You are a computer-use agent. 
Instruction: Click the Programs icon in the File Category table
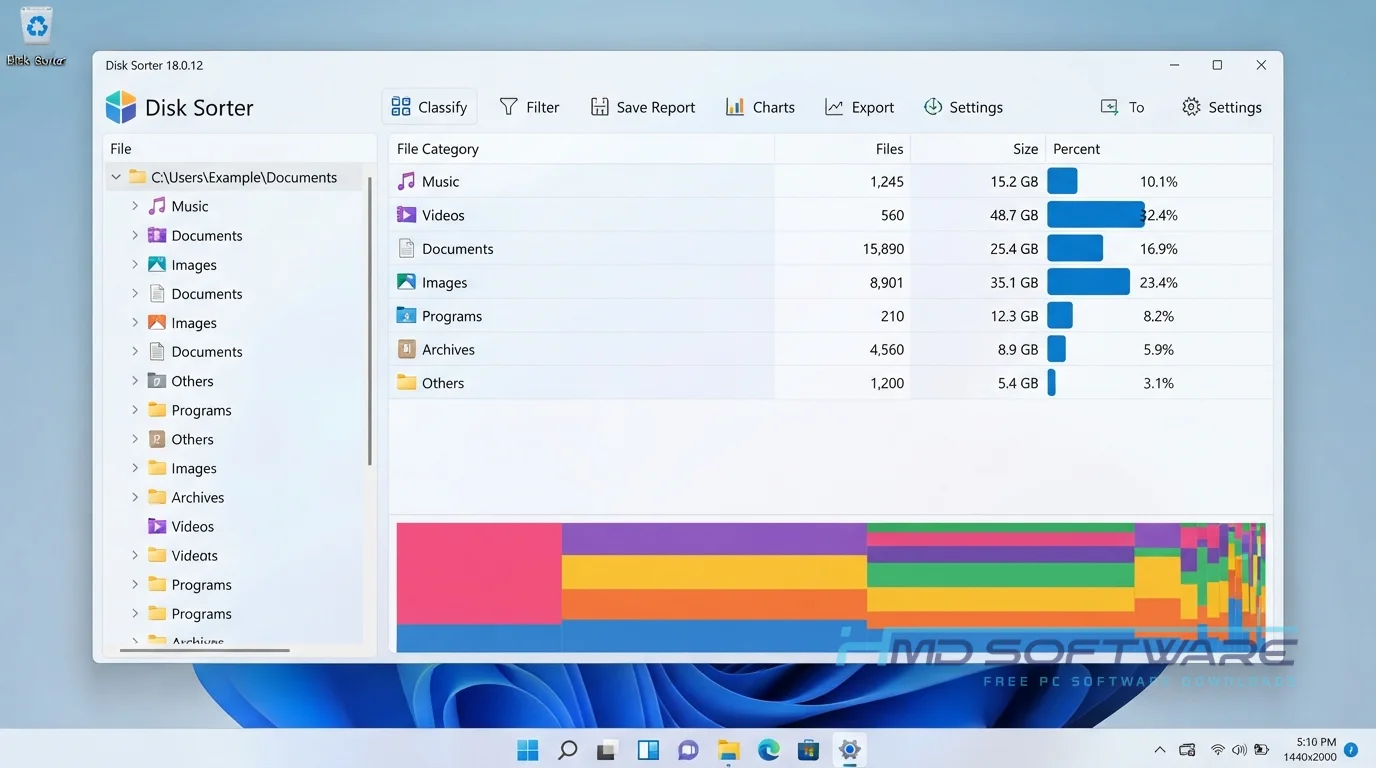click(x=406, y=316)
